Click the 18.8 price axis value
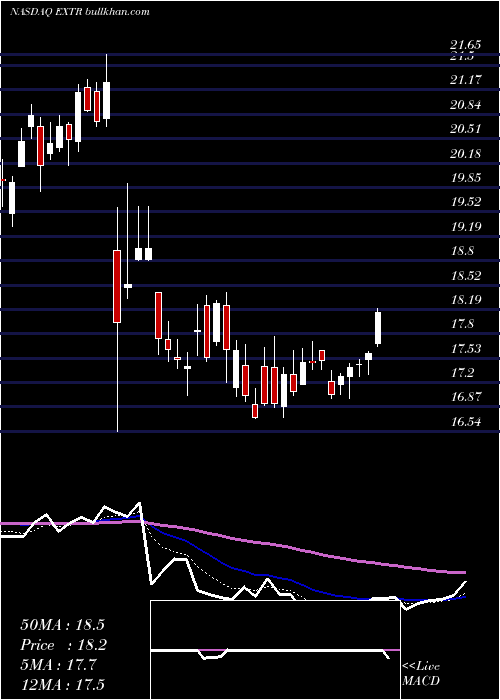 (462, 251)
